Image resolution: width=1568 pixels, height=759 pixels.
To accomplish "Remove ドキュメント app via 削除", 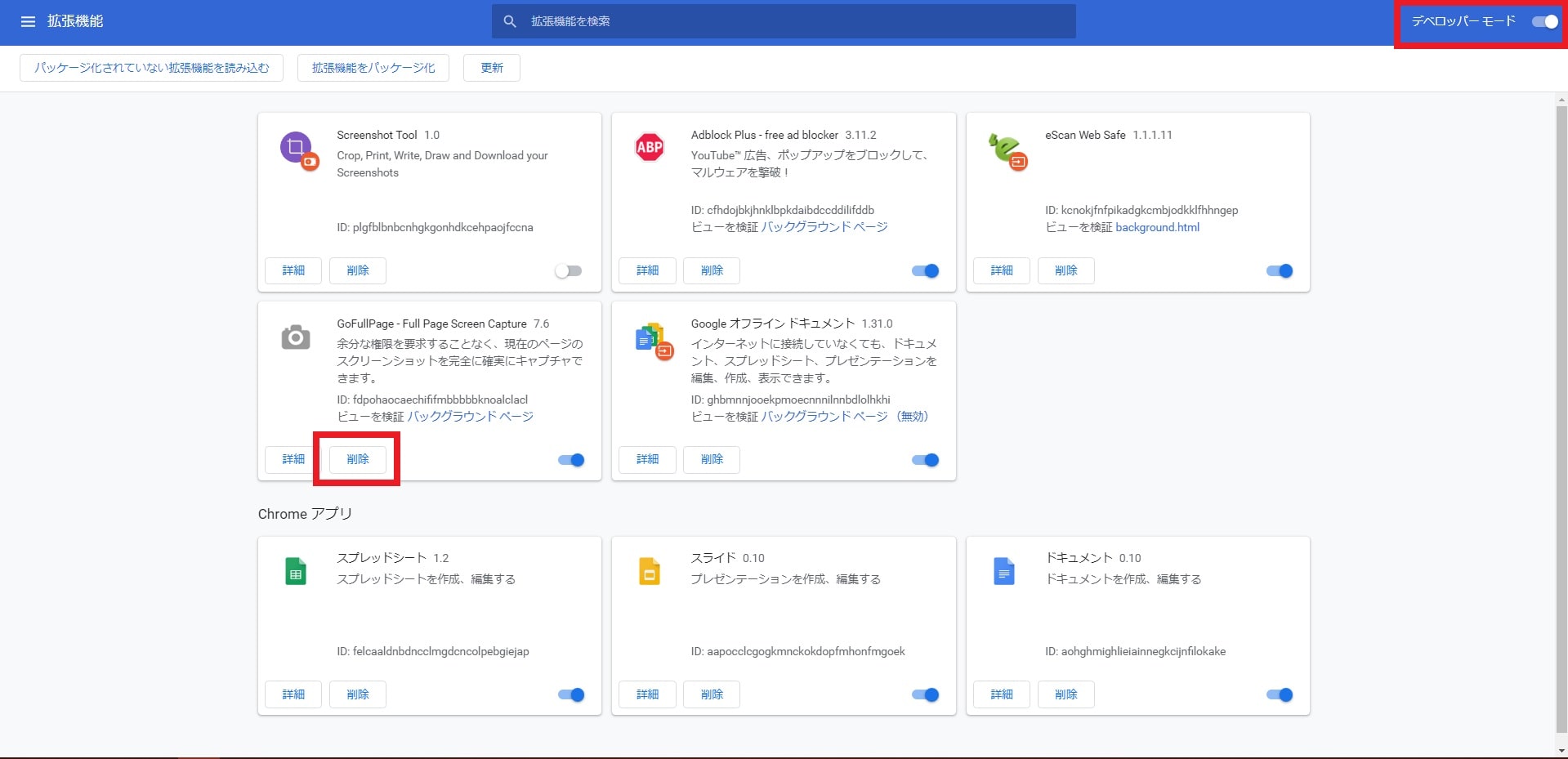I will tap(1066, 694).
